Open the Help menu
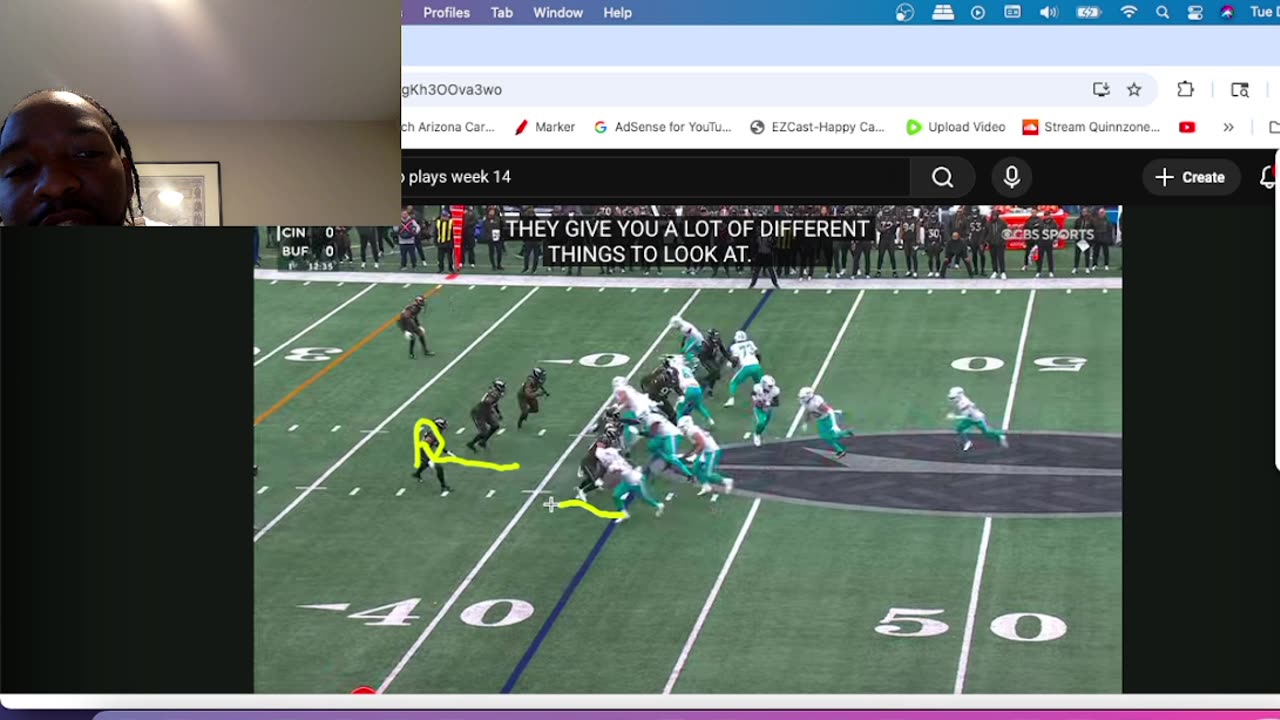The image size is (1280, 720). pyautogui.click(x=617, y=13)
